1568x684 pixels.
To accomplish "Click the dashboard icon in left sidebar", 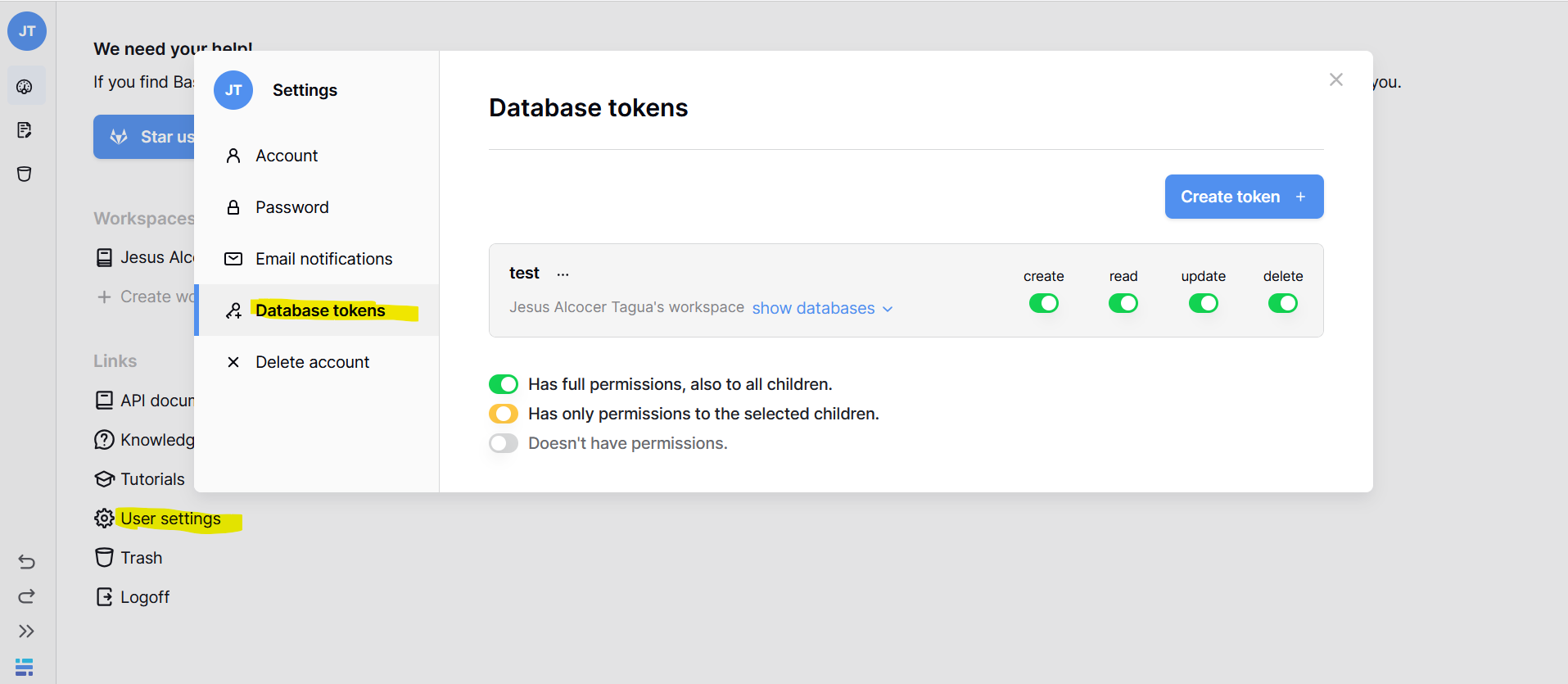I will tap(25, 87).
